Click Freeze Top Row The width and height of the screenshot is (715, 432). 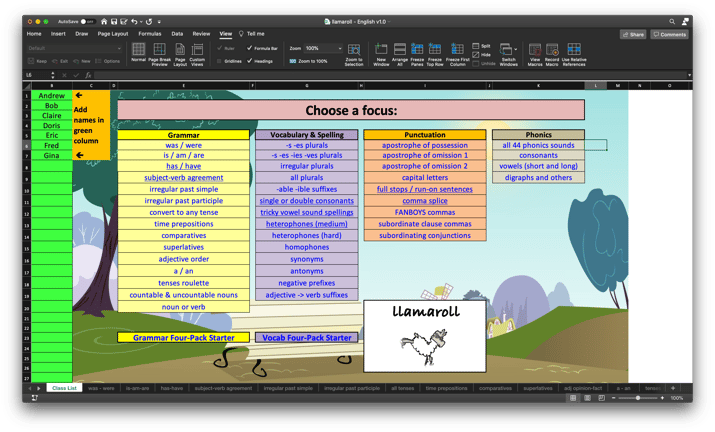(435, 54)
